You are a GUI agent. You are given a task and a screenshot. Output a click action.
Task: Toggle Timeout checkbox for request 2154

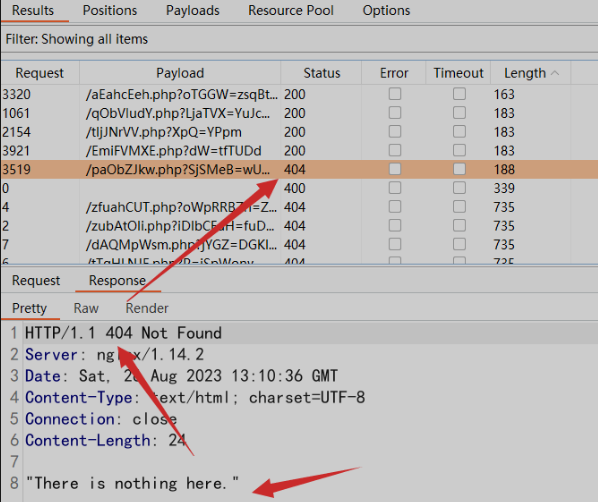tap(459, 132)
